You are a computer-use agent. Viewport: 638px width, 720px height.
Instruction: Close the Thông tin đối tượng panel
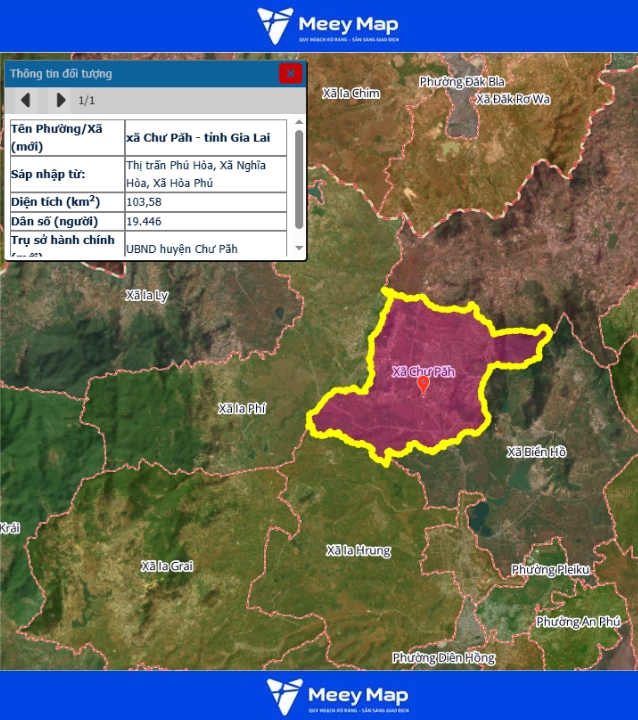tap(290, 73)
